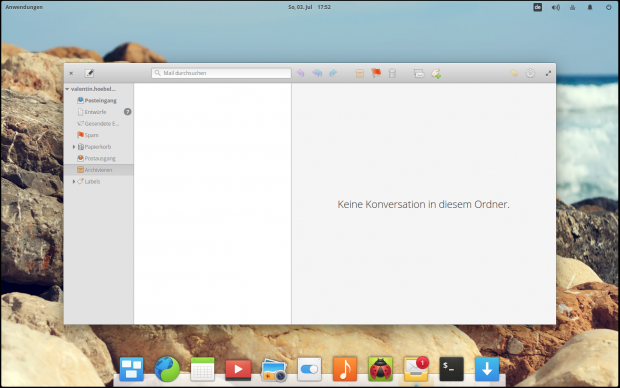Click the Reply All toolbar icon
Viewport: 620px width, 388px height.
click(x=317, y=73)
